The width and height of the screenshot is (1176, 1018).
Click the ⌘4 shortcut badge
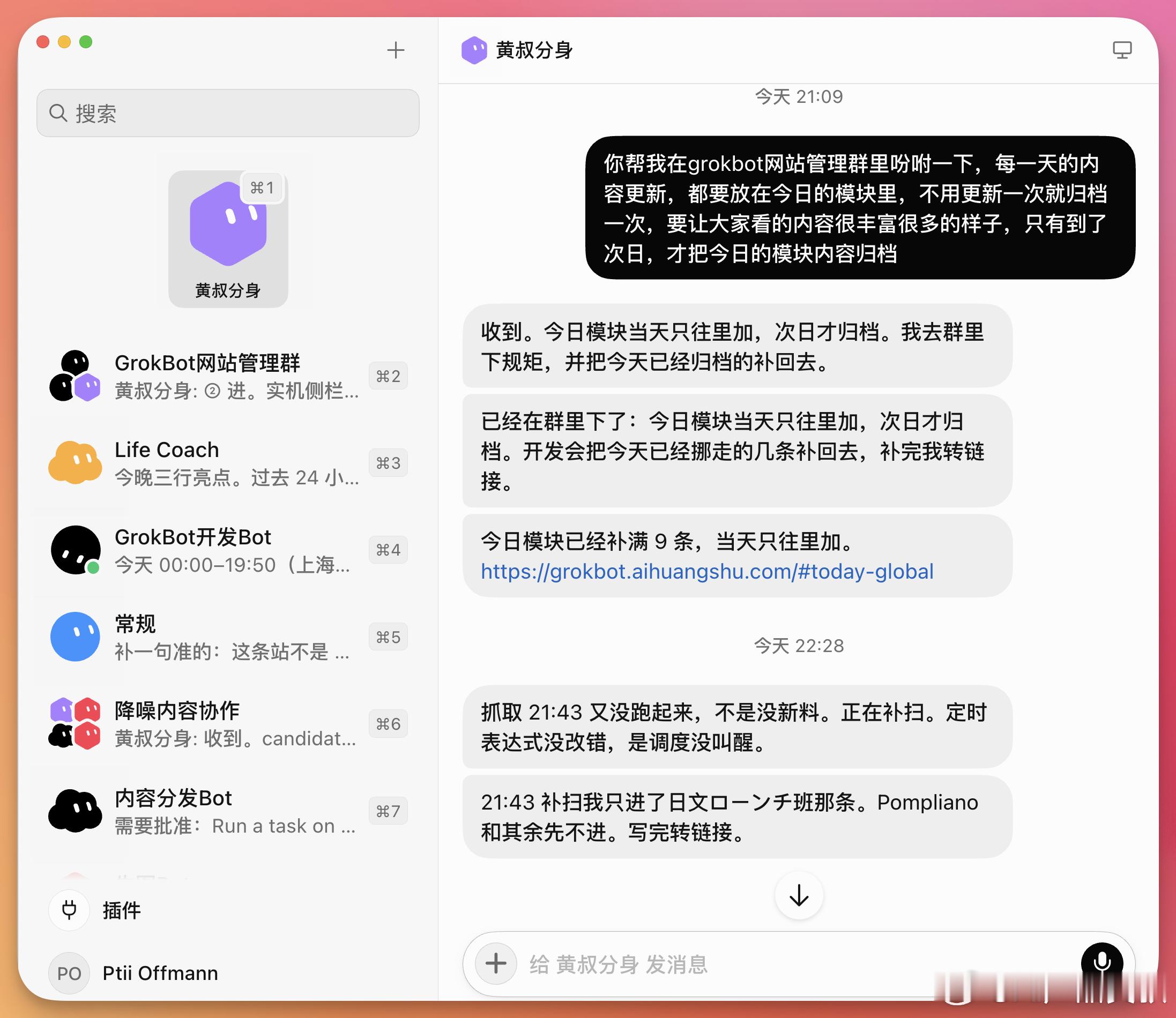388,550
